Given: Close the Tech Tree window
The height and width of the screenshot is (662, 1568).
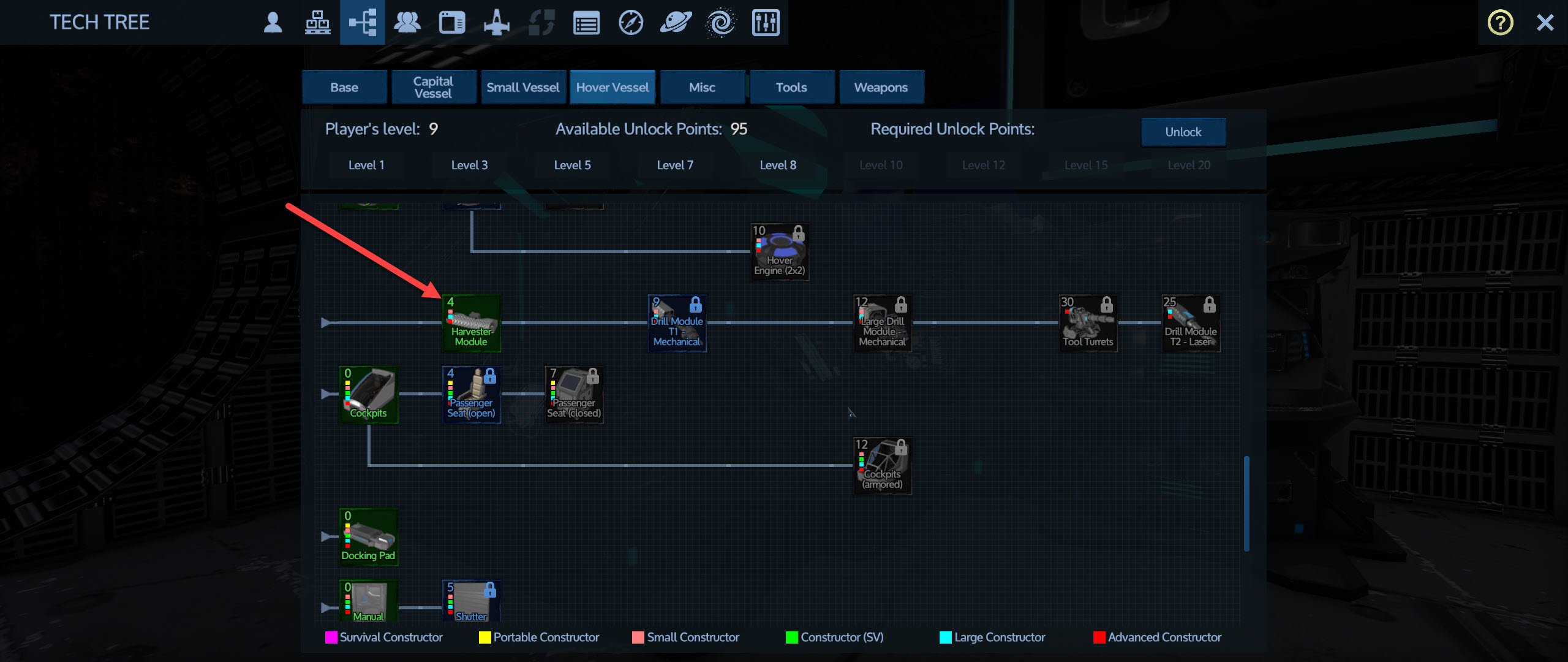Looking at the screenshot, I should [1545, 23].
